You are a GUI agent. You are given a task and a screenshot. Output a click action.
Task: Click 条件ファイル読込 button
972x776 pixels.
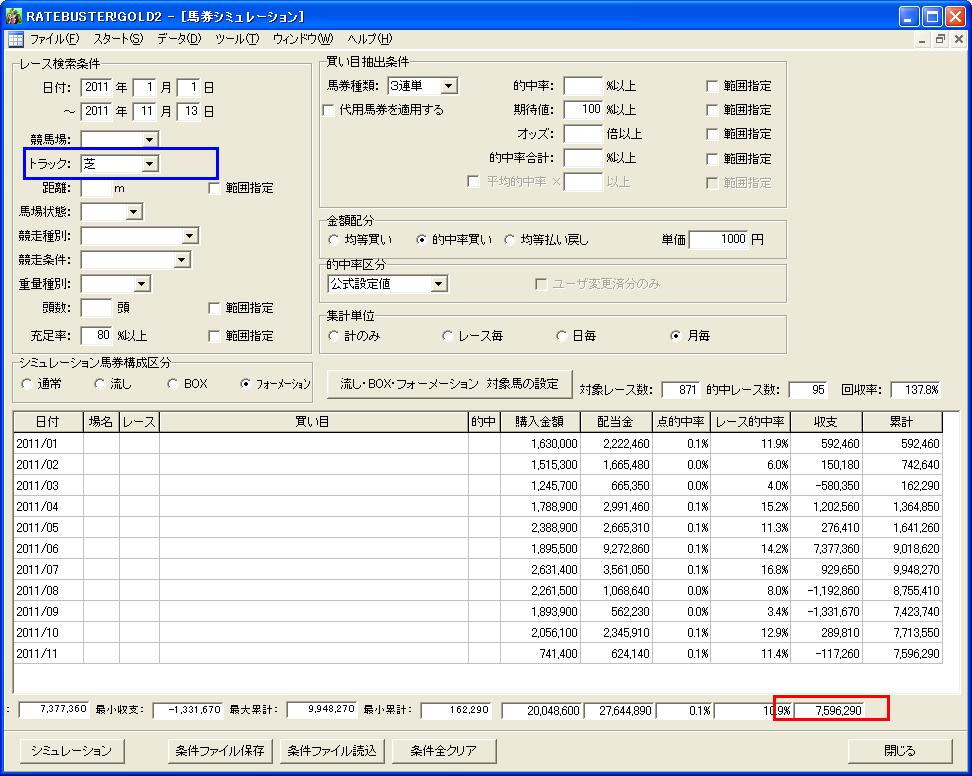(332, 751)
